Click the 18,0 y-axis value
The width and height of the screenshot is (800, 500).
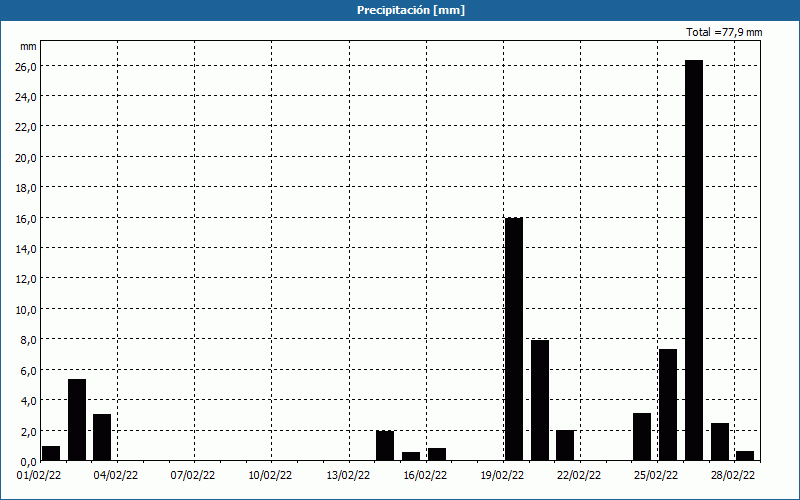[x=26, y=188]
